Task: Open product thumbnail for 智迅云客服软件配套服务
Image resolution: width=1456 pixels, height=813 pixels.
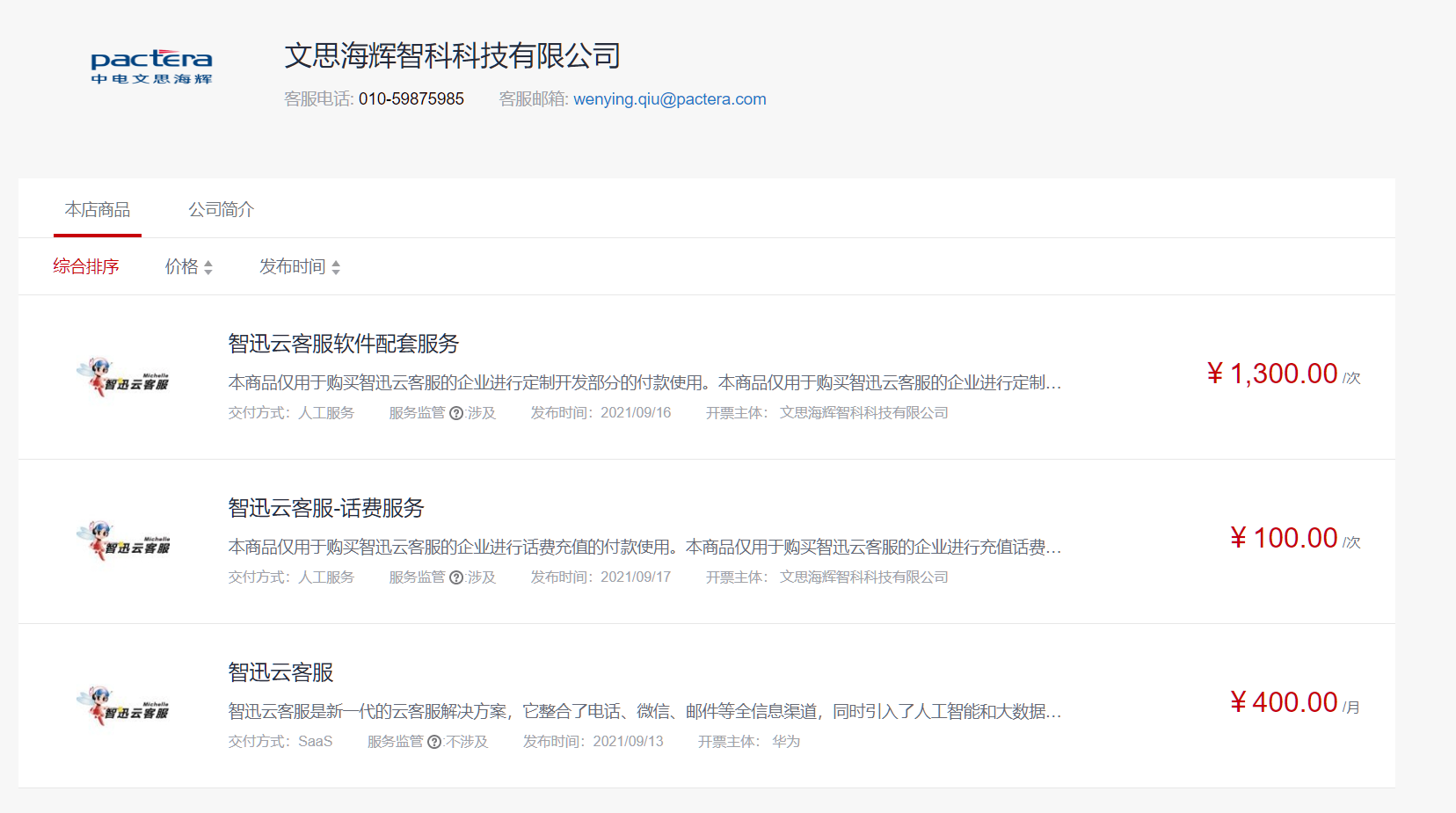Action: point(123,377)
